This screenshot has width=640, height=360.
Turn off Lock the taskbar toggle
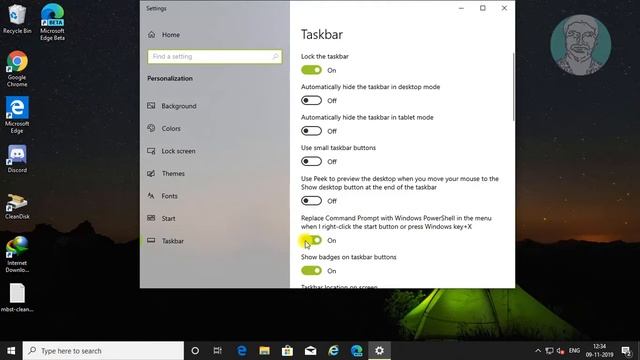[311, 70]
